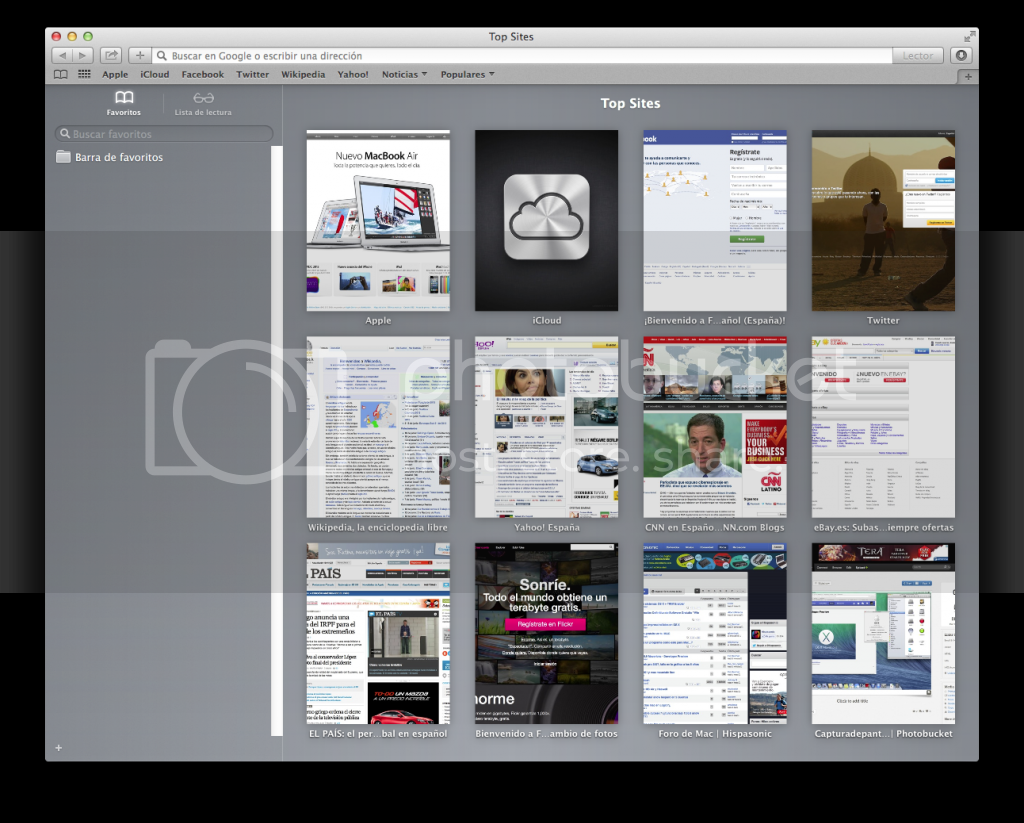Add bookmark with the plus toolbar button
Viewport: 1024px width, 823px height.
pyautogui.click(x=140, y=56)
